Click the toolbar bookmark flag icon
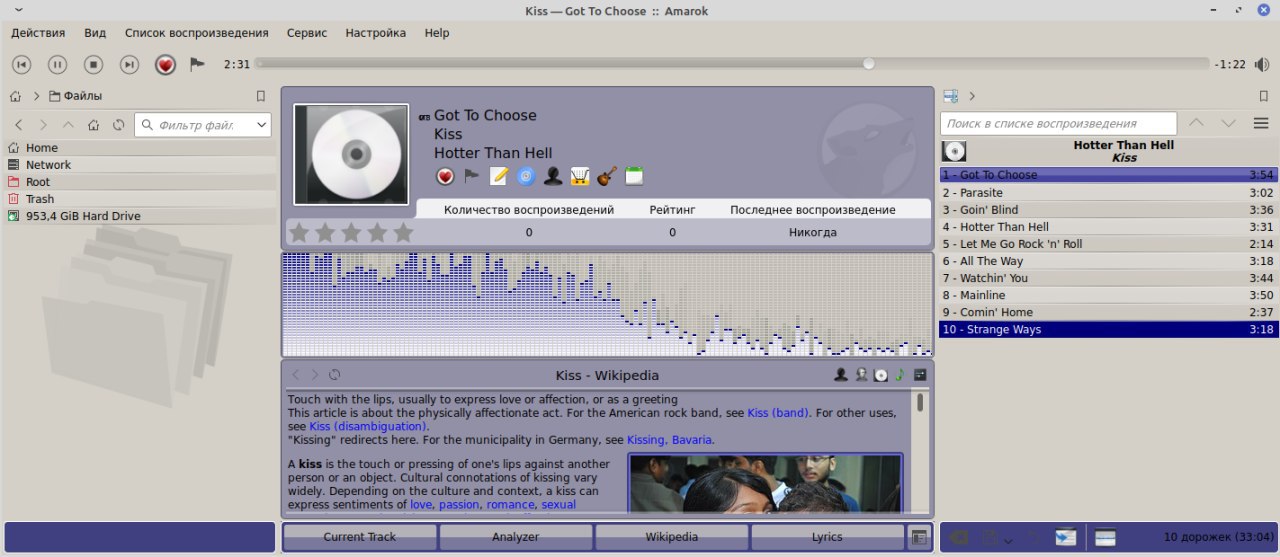The height and width of the screenshot is (557, 1280). pos(197,64)
